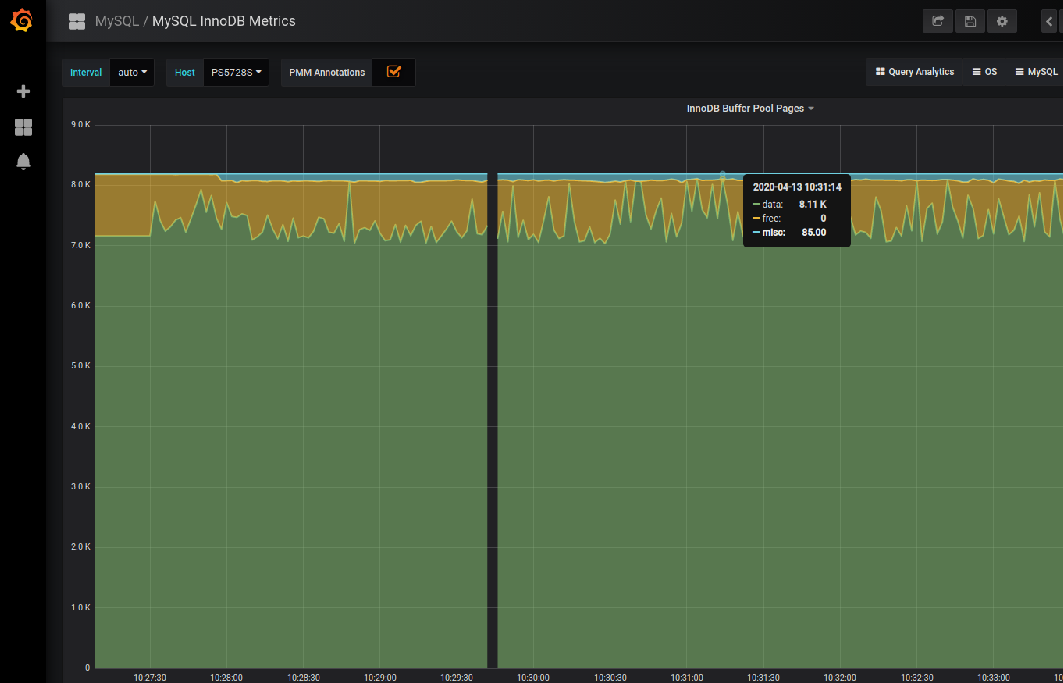Screen dimensions: 1063x683
Task: Click the Share dashboard icon
Action: (x=938, y=21)
